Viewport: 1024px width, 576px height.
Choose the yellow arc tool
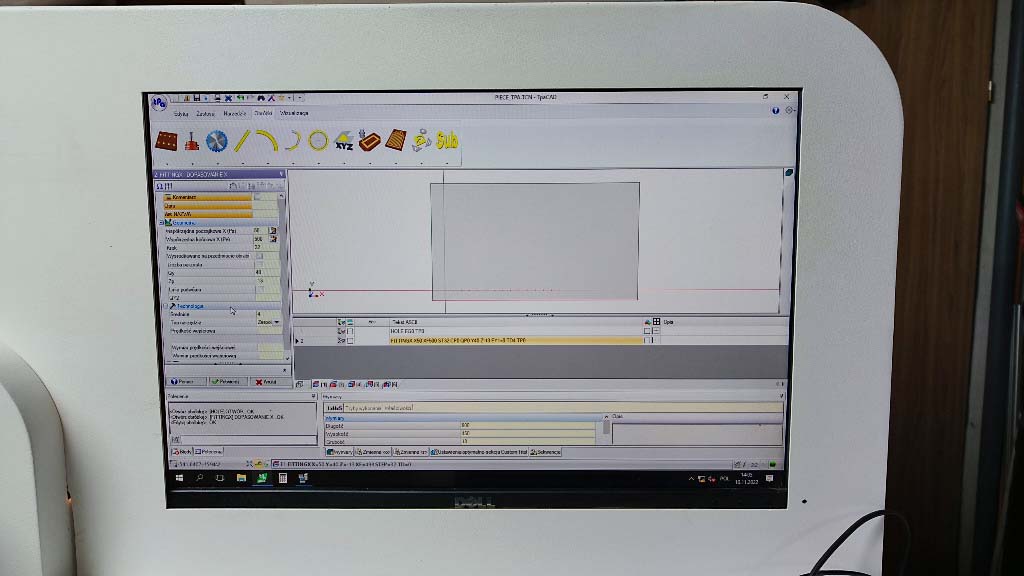click(x=267, y=141)
